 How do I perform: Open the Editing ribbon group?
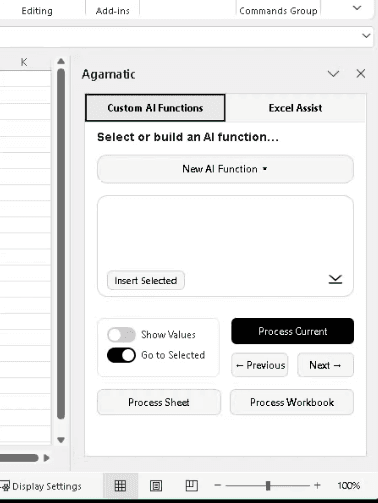37,11
